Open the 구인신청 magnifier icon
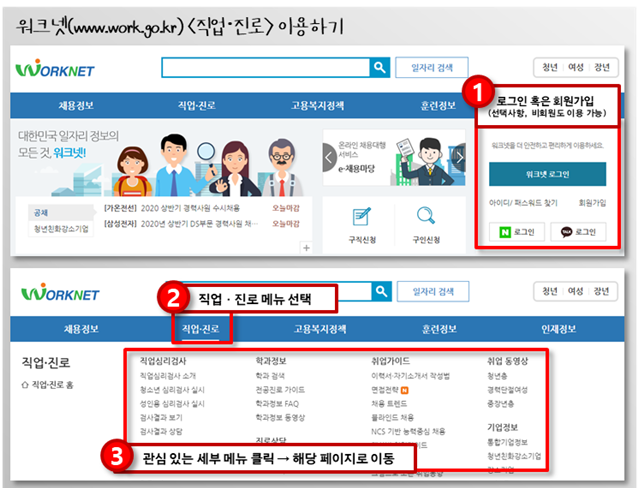This screenshot has width=638, height=488. (426, 216)
